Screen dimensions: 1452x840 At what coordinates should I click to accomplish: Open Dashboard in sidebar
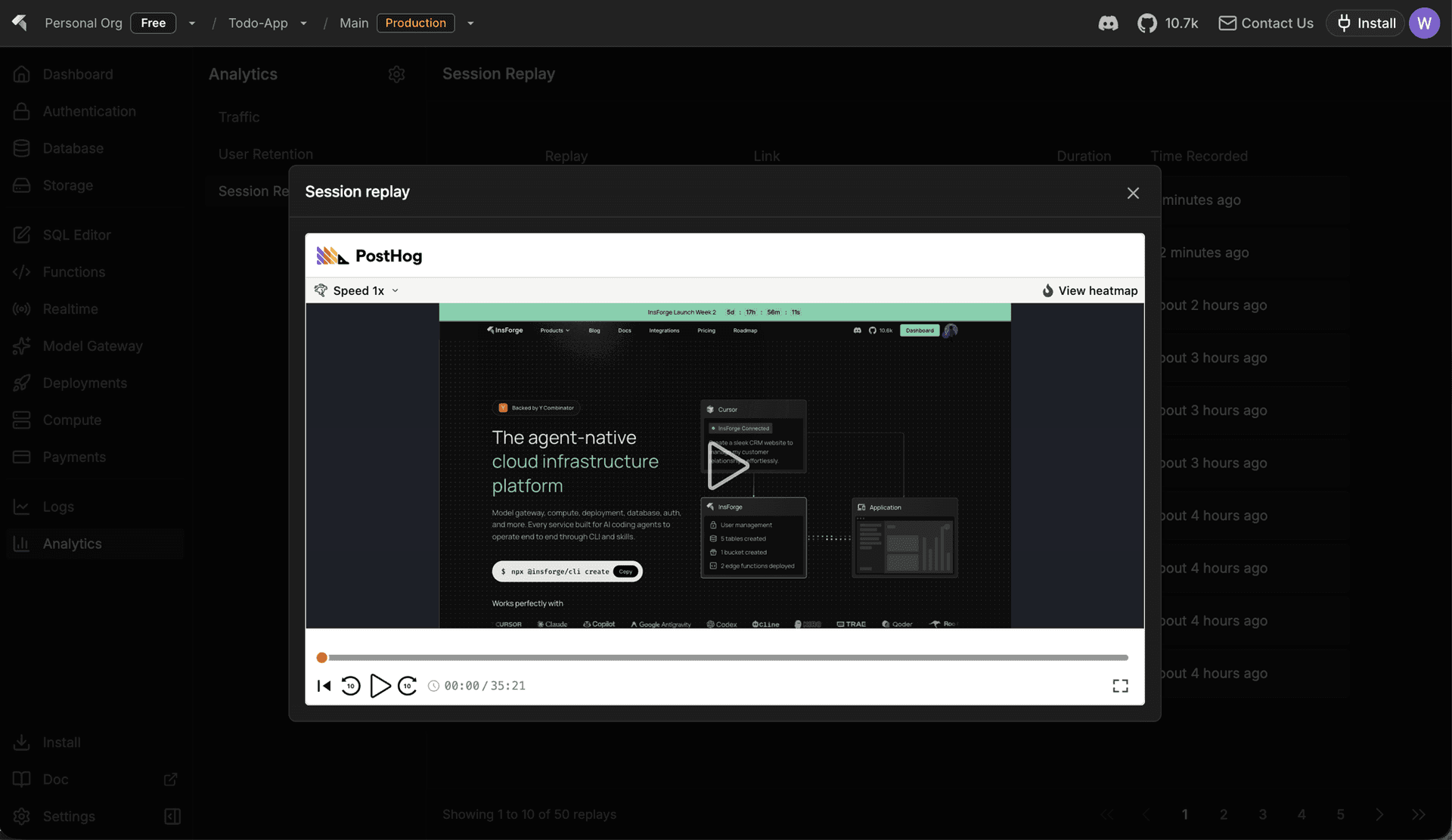coord(78,74)
